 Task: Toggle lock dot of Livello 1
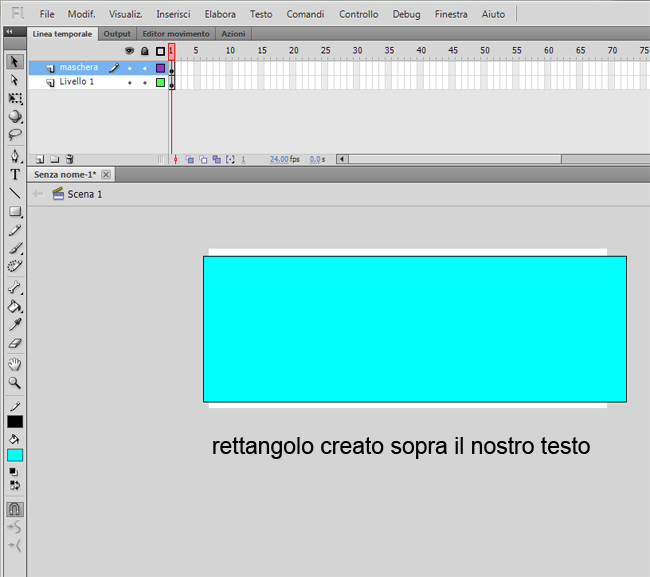coord(145,82)
